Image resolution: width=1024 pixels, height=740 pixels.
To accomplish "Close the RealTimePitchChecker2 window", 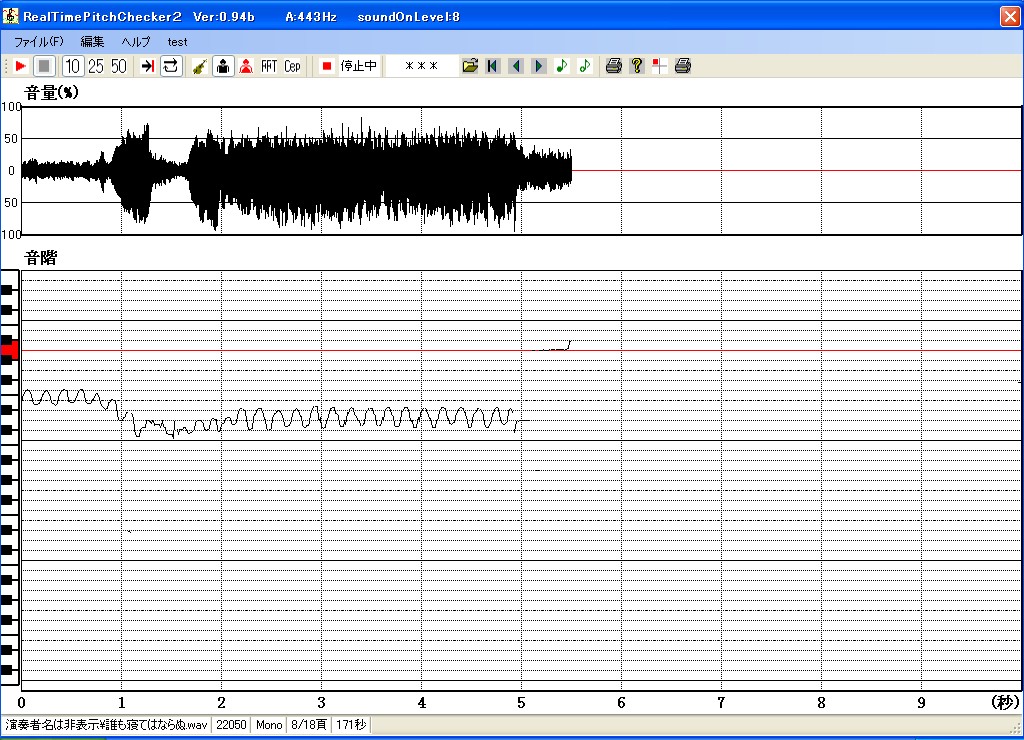I will (x=1010, y=16).
